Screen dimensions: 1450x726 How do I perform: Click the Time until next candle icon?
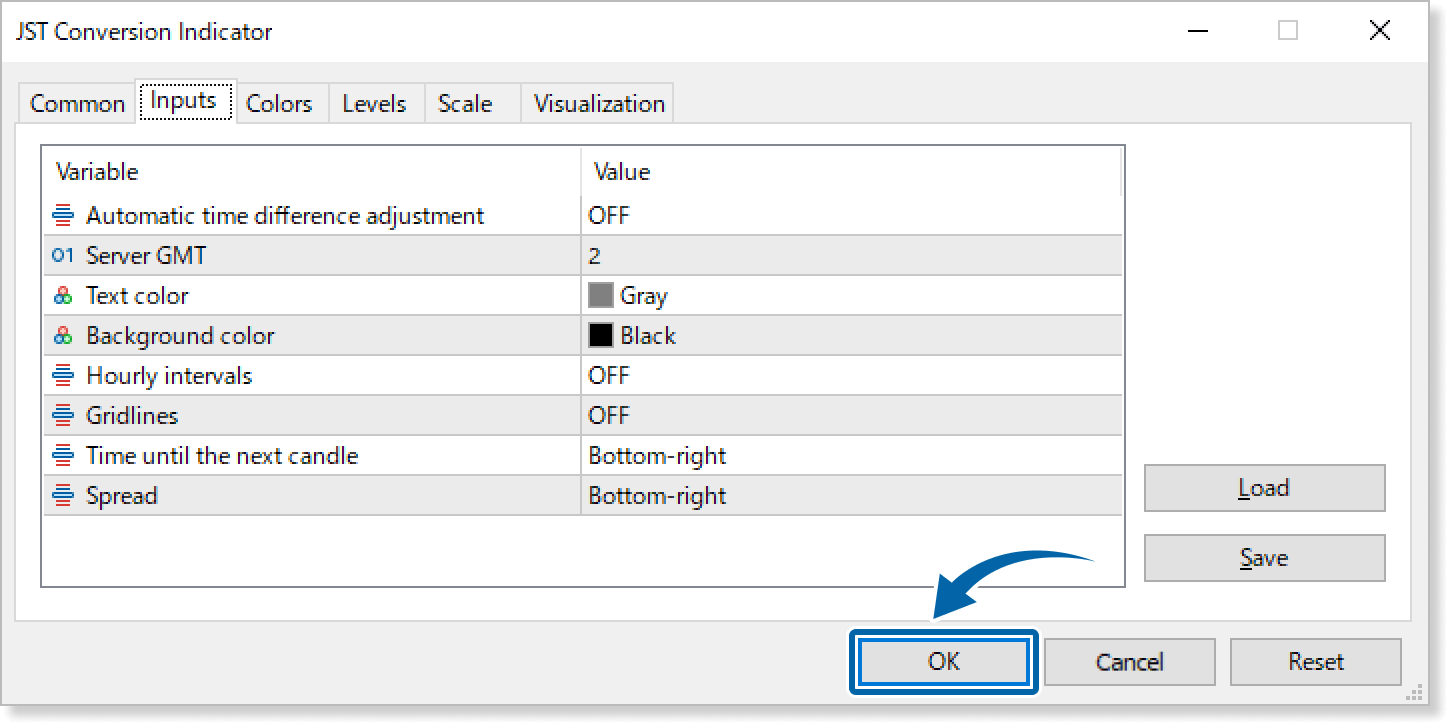(x=63, y=456)
